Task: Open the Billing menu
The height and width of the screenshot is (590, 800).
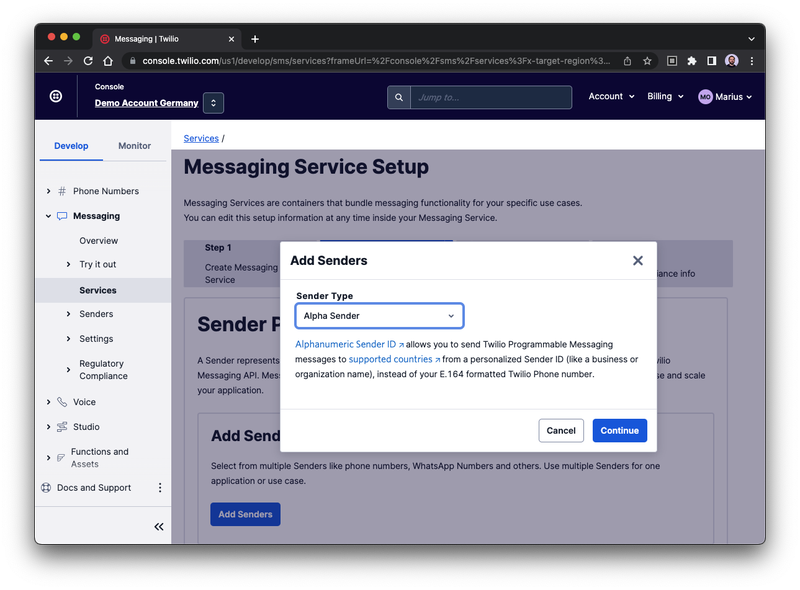Action: tap(665, 97)
